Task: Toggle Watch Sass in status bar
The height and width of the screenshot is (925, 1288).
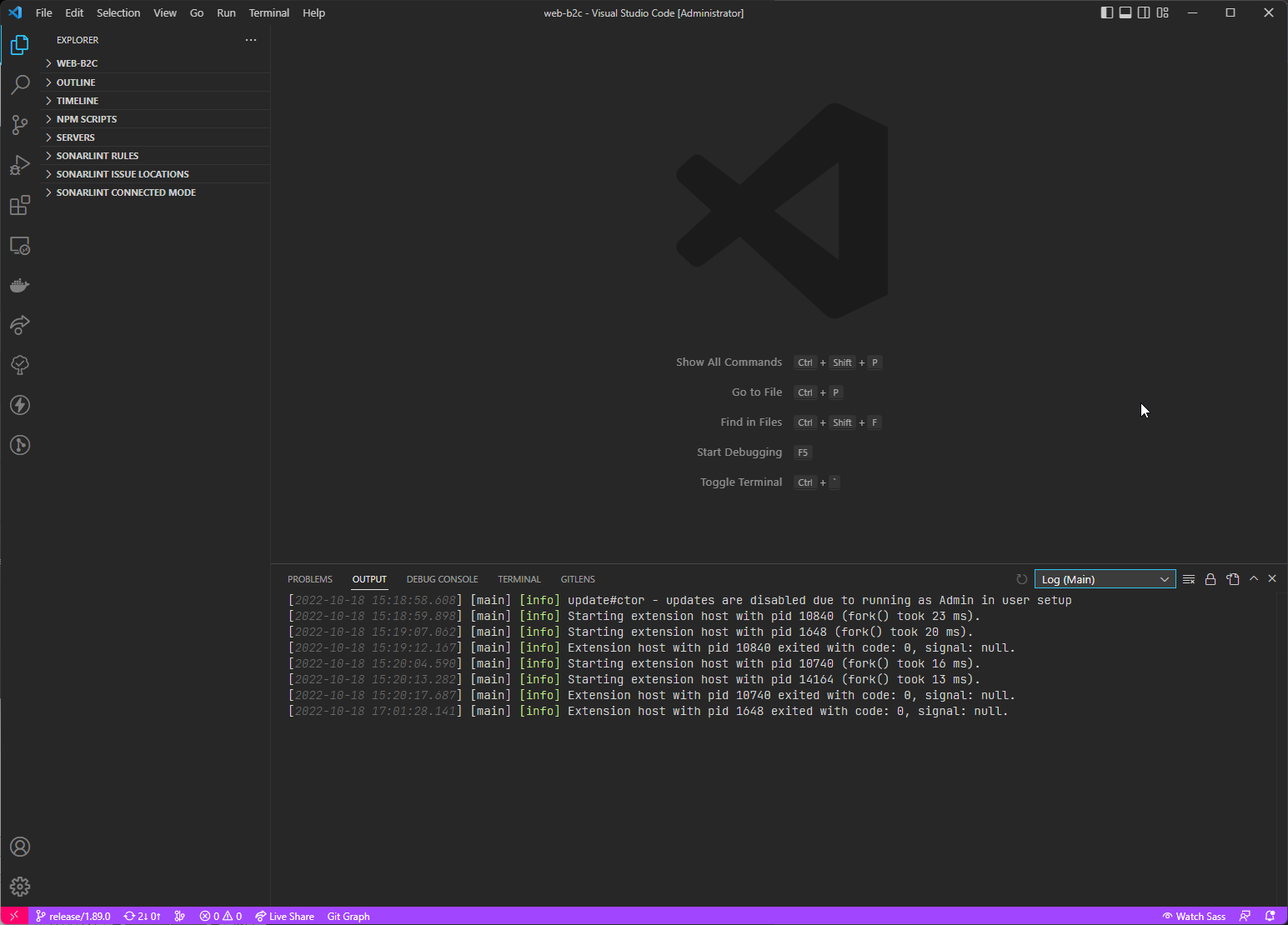Action: [1194, 916]
